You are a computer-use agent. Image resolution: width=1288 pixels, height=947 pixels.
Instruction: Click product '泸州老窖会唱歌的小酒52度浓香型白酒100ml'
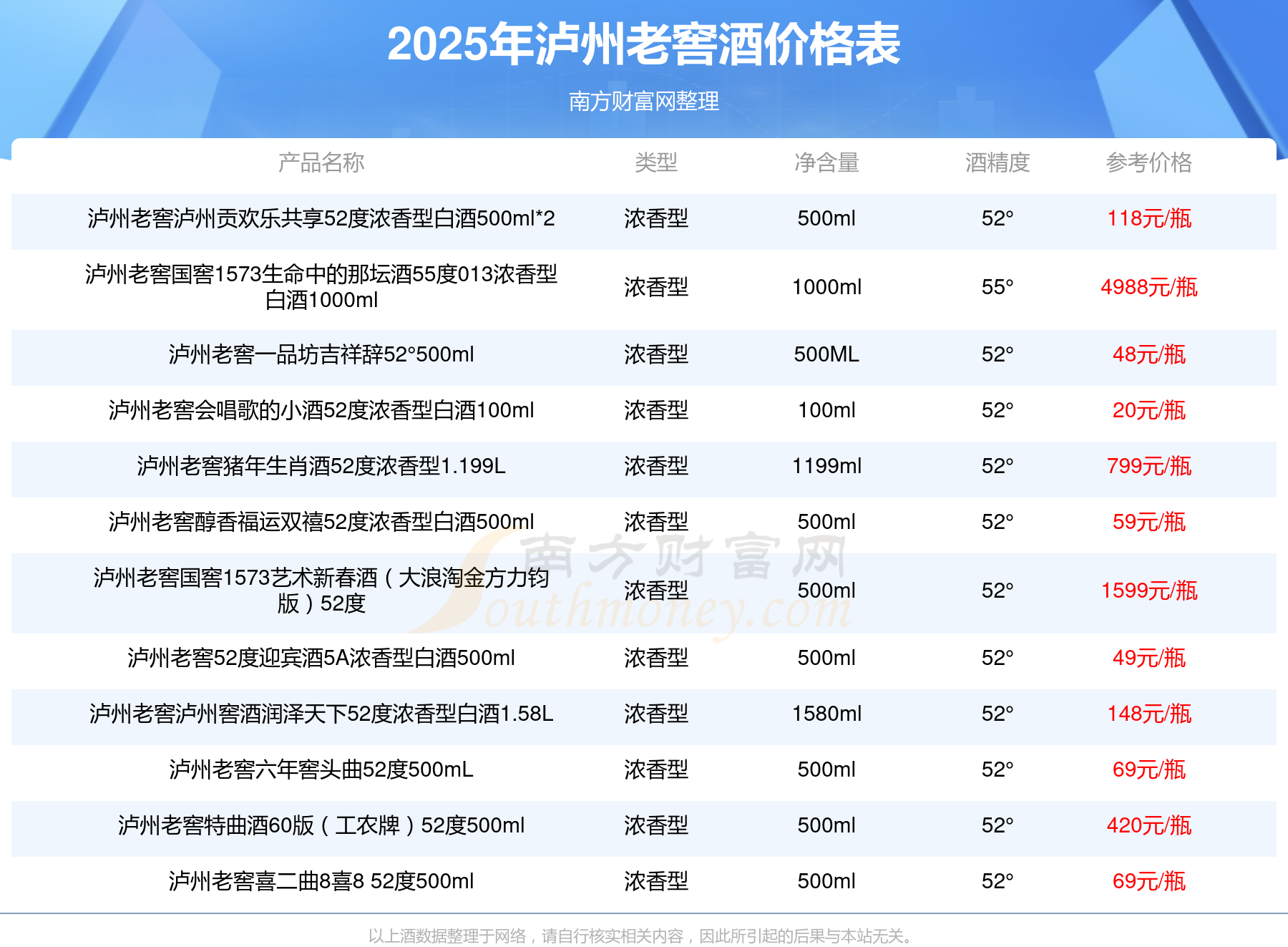[321, 410]
